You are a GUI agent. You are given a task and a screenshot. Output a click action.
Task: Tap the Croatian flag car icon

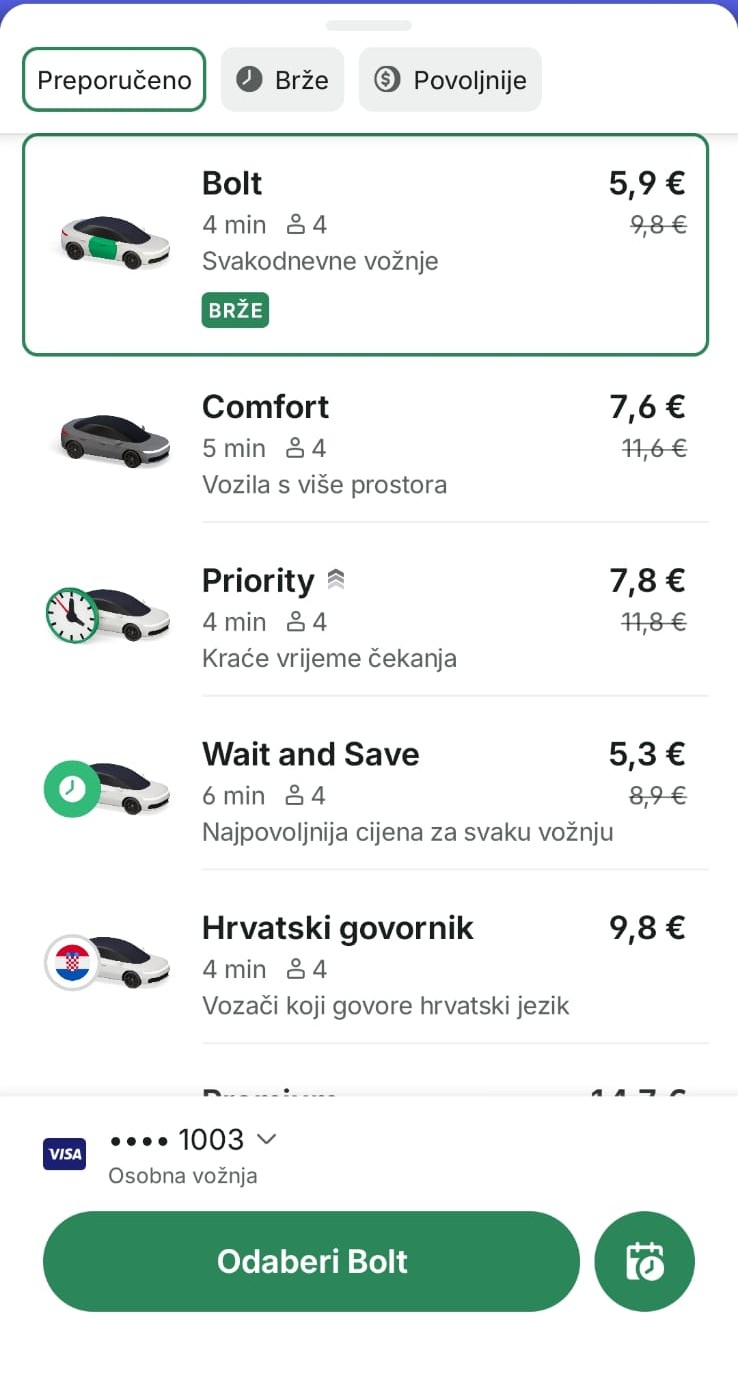coord(107,962)
